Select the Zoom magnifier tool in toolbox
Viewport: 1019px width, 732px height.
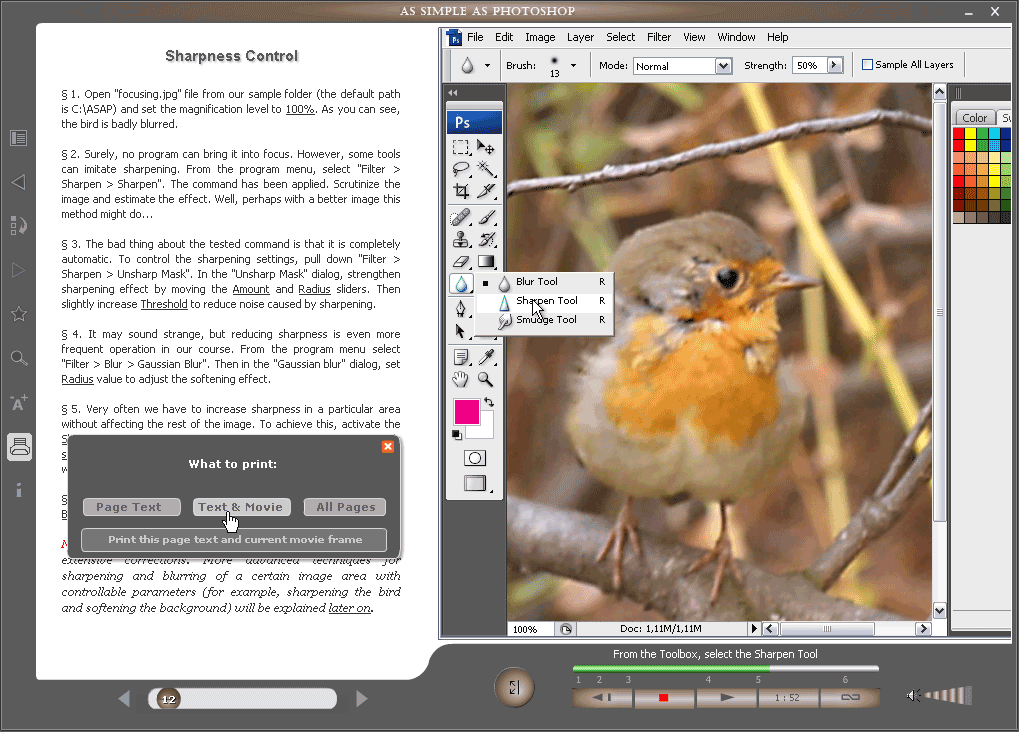pos(485,379)
